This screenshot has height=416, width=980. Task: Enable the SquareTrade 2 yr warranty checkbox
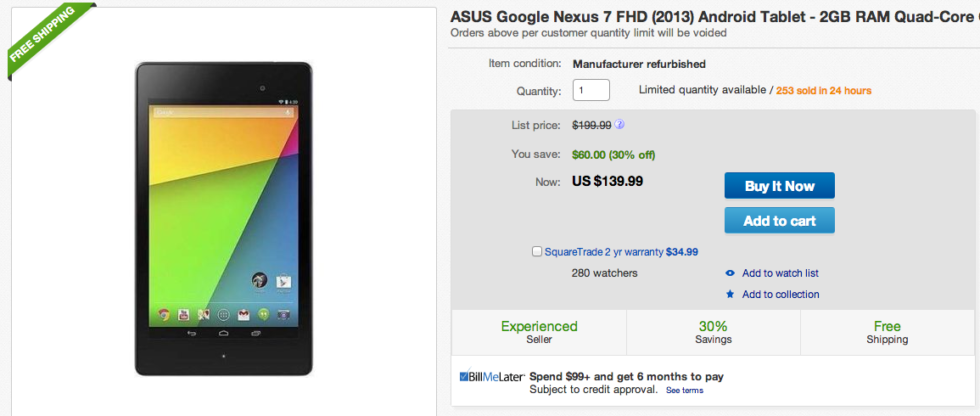pos(538,252)
